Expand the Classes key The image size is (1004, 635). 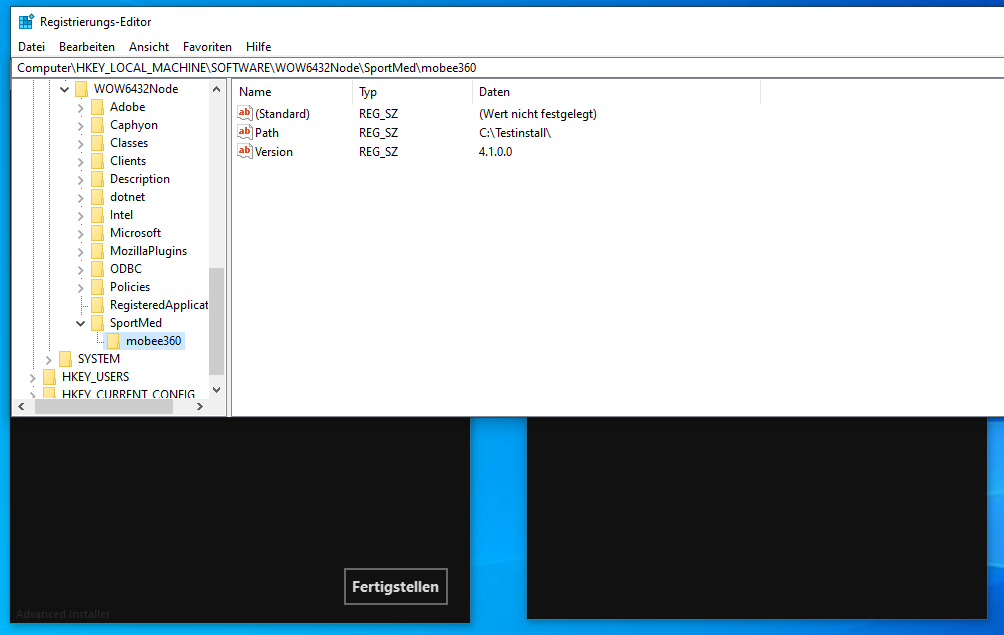pos(81,143)
